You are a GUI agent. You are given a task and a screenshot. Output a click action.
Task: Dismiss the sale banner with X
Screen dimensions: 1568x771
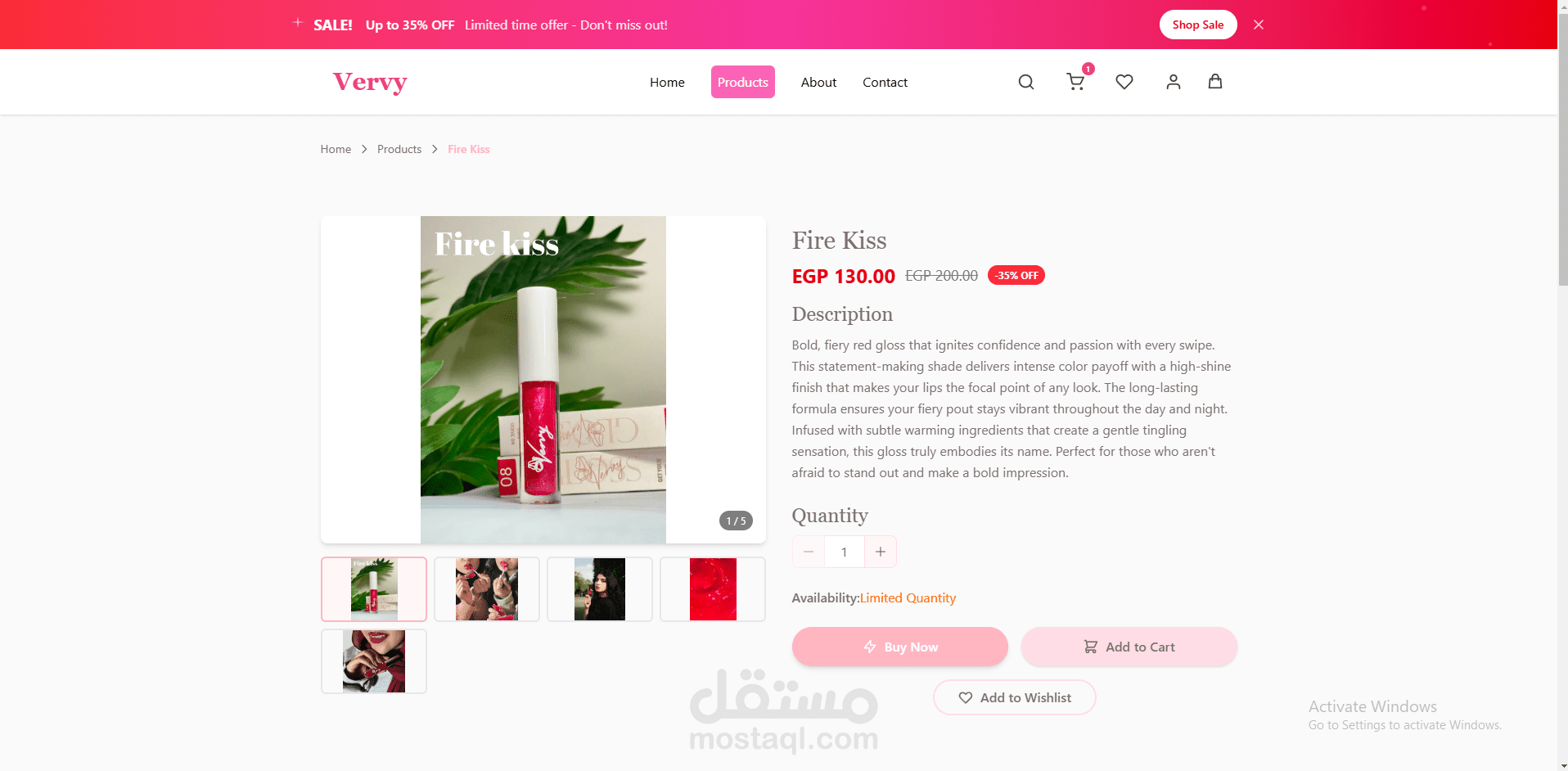coord(1259,25)
